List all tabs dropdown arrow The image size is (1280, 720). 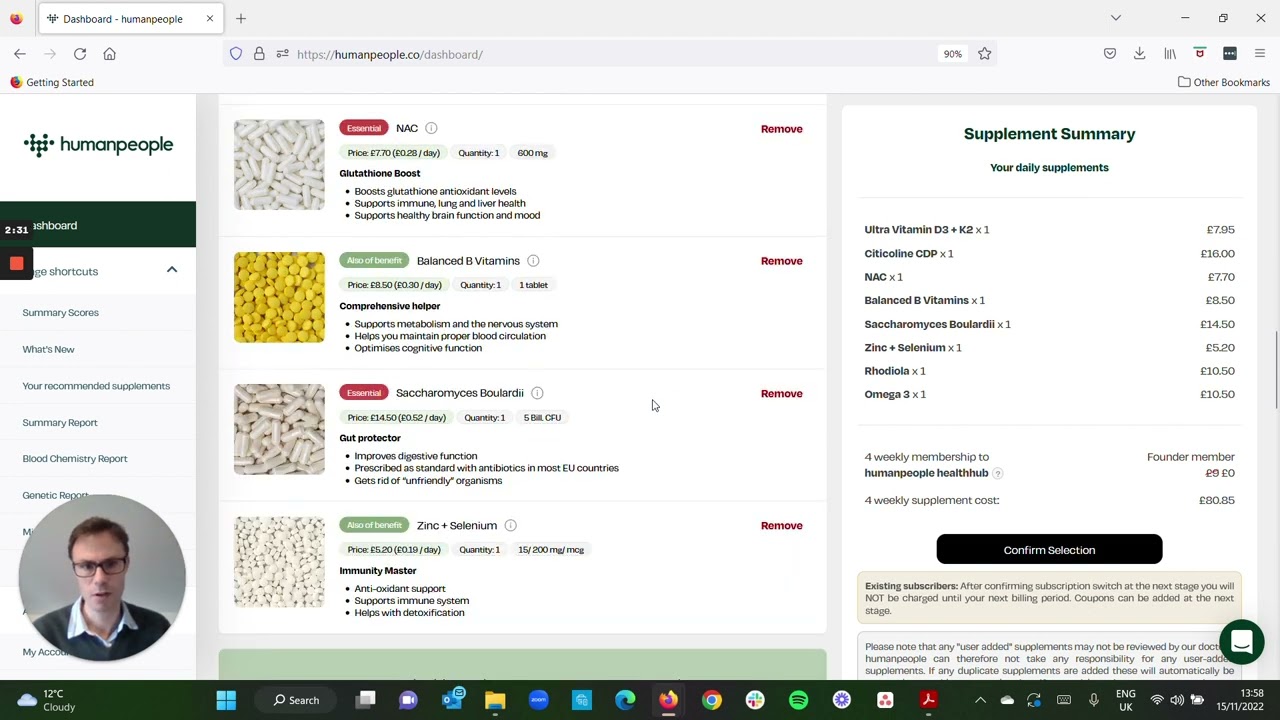click(x=1116, y=18)
